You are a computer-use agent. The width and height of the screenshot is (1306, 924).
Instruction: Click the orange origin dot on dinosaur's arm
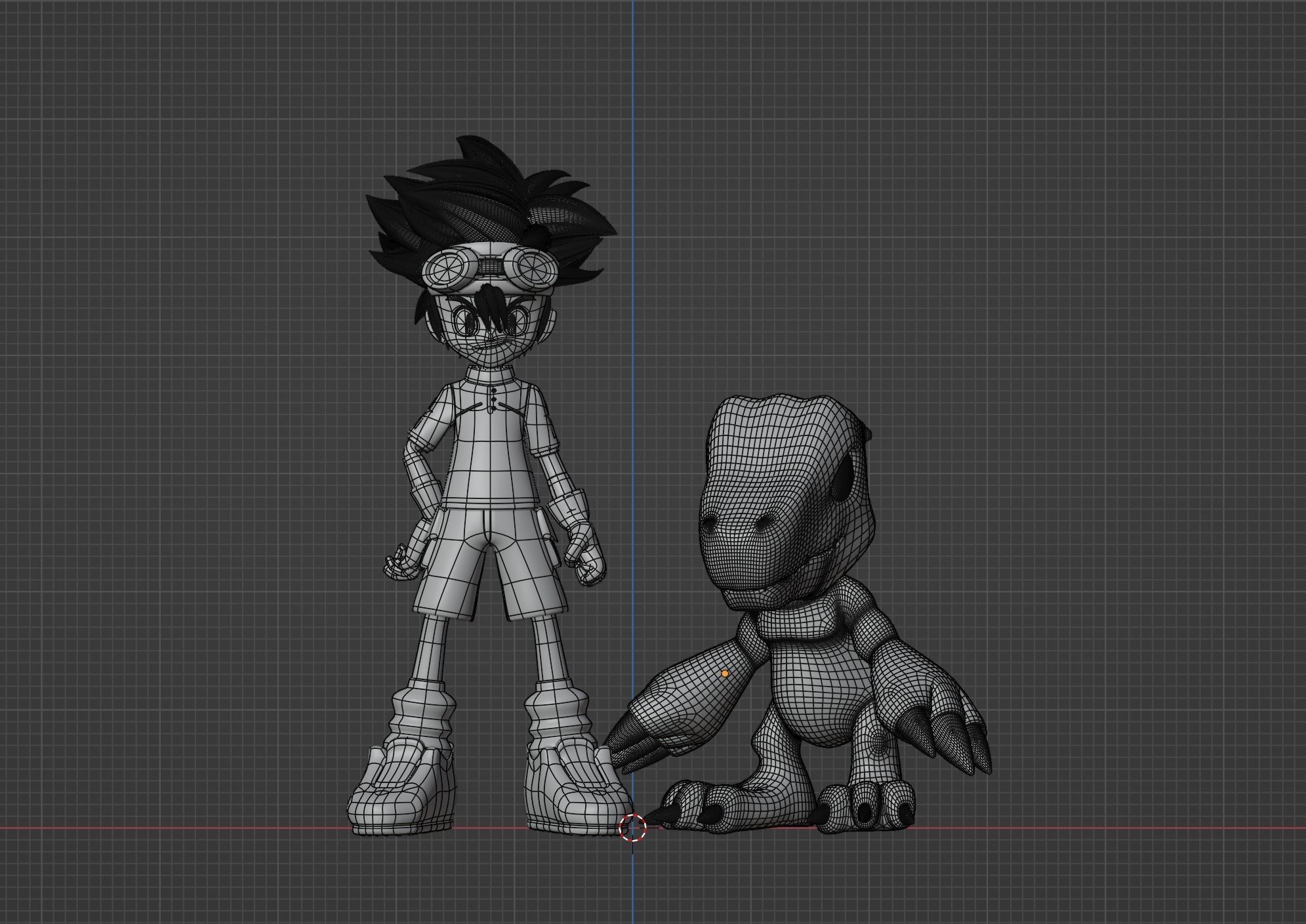click(x=725, y=673)
